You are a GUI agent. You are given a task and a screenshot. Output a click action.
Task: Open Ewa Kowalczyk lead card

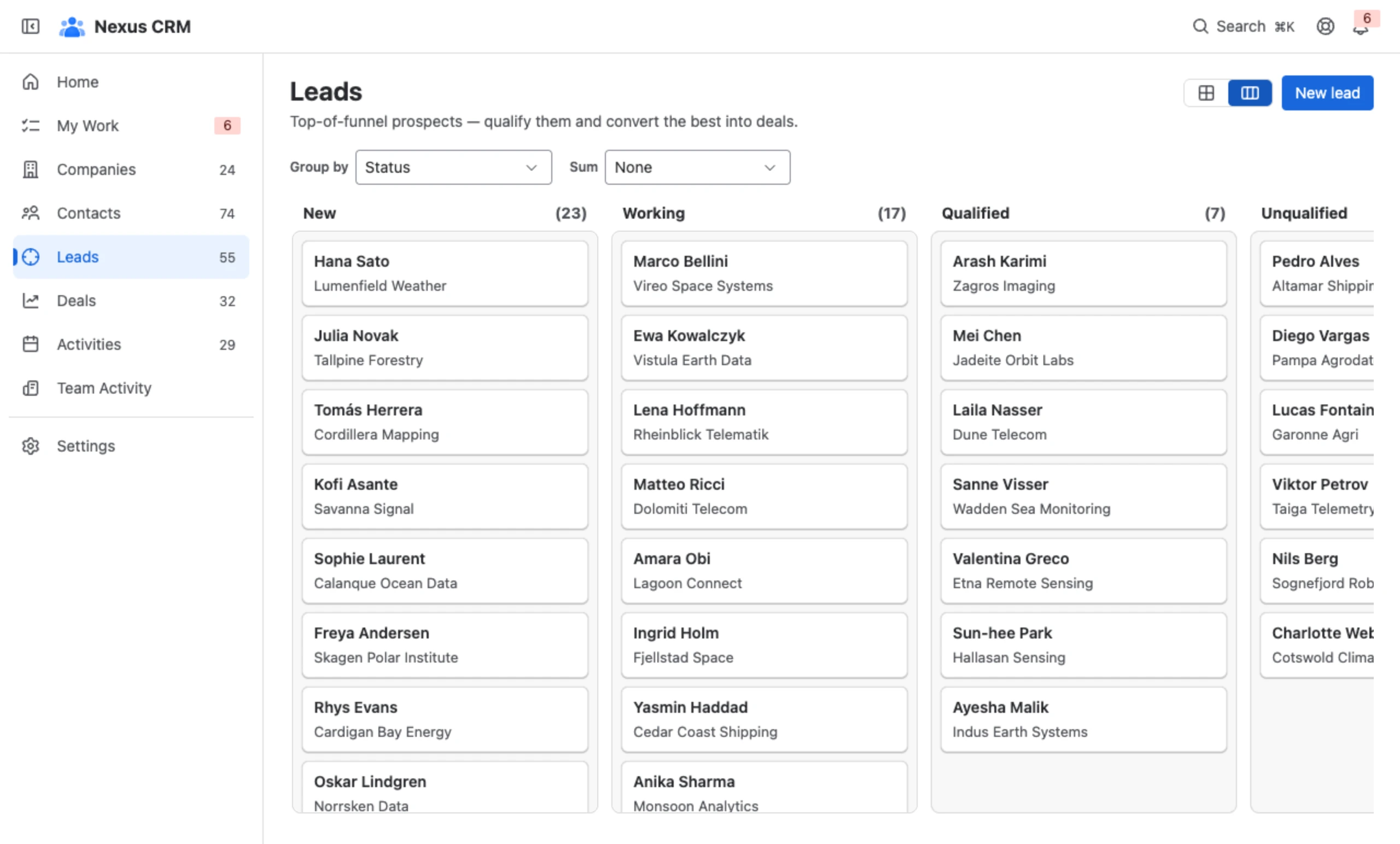(764, 348)
